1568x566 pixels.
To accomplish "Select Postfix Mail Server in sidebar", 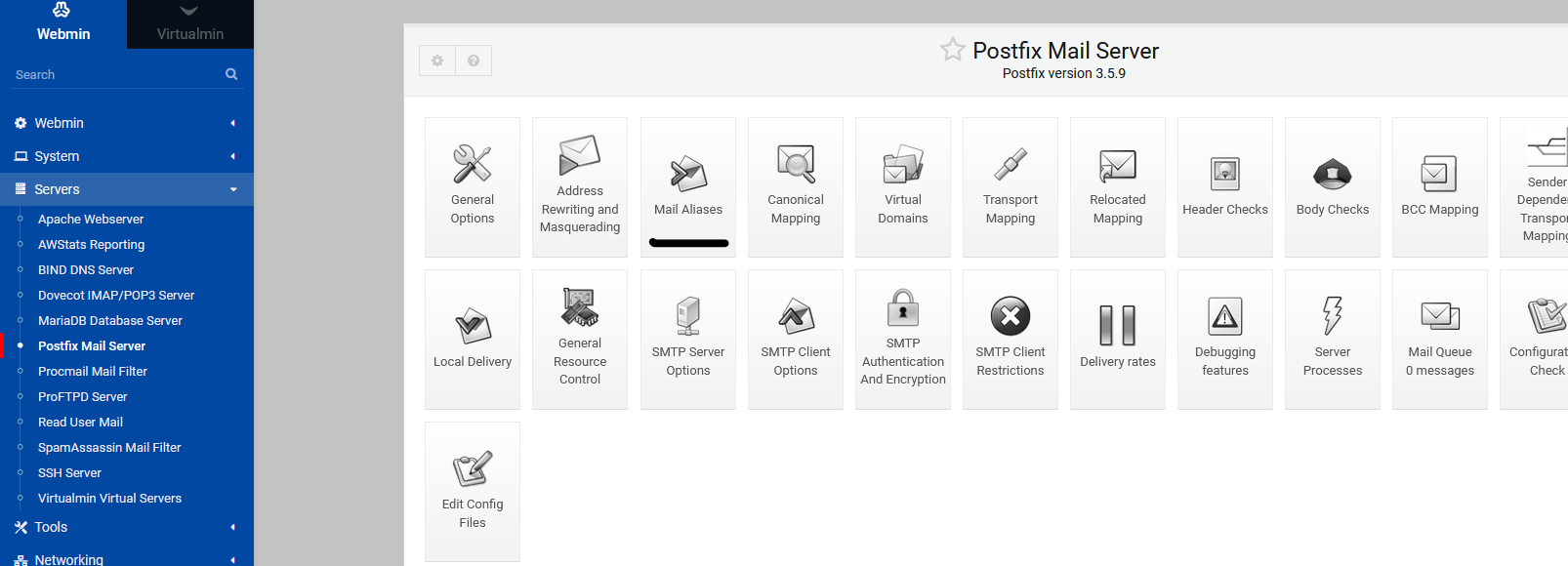I will pos(92,346).
